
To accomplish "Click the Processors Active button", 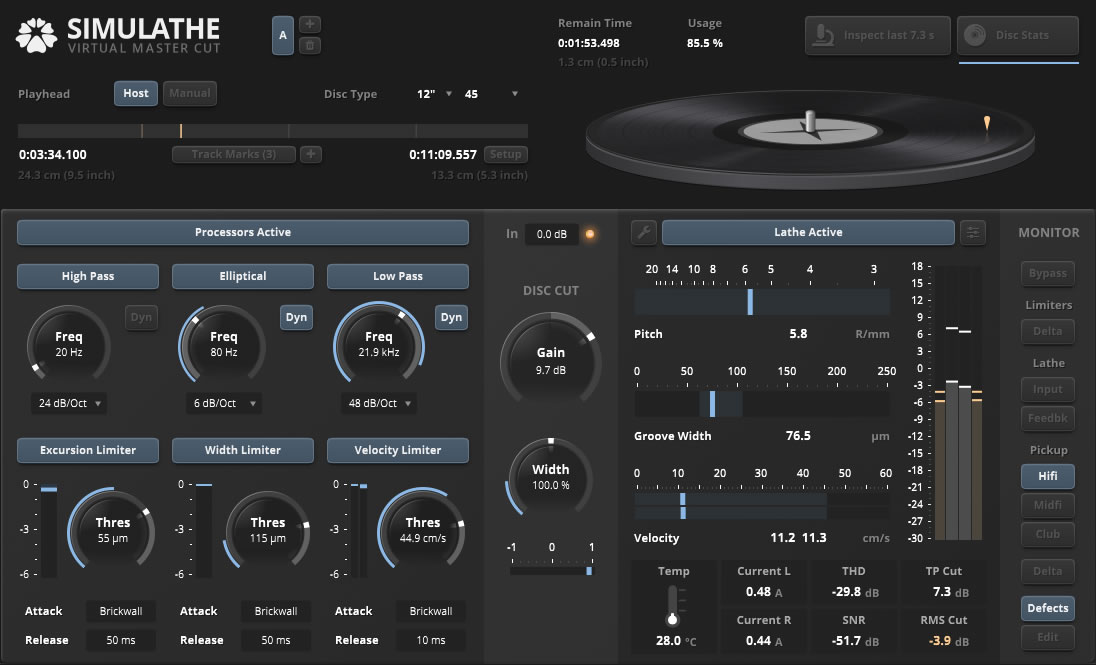I will point(243,233).
